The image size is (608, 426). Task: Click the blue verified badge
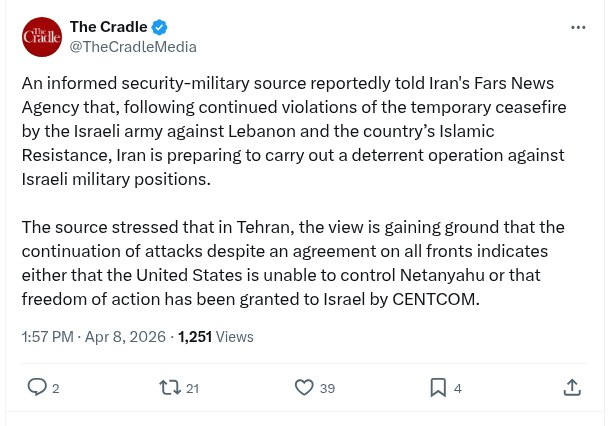click(158, 27)
